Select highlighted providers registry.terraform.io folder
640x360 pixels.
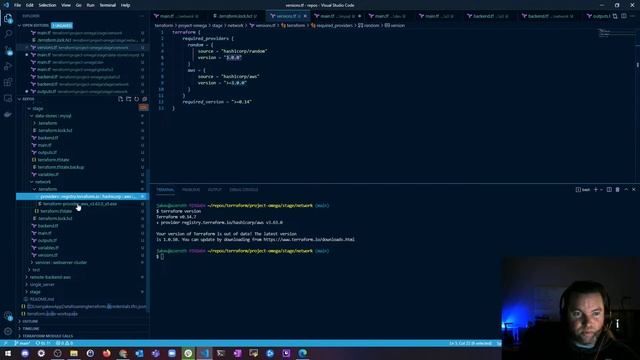82,197
